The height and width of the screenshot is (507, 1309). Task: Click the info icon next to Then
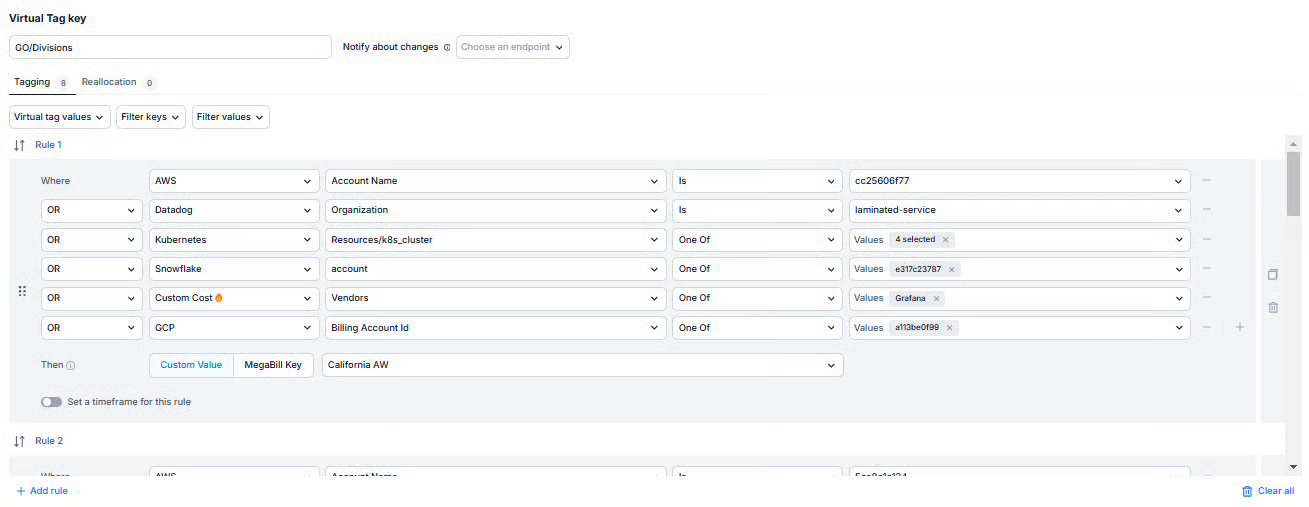tap(71, 366)
